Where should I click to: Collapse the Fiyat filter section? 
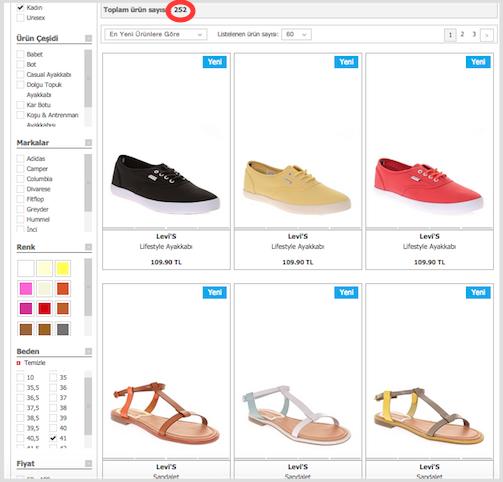[x=88, y=463]
